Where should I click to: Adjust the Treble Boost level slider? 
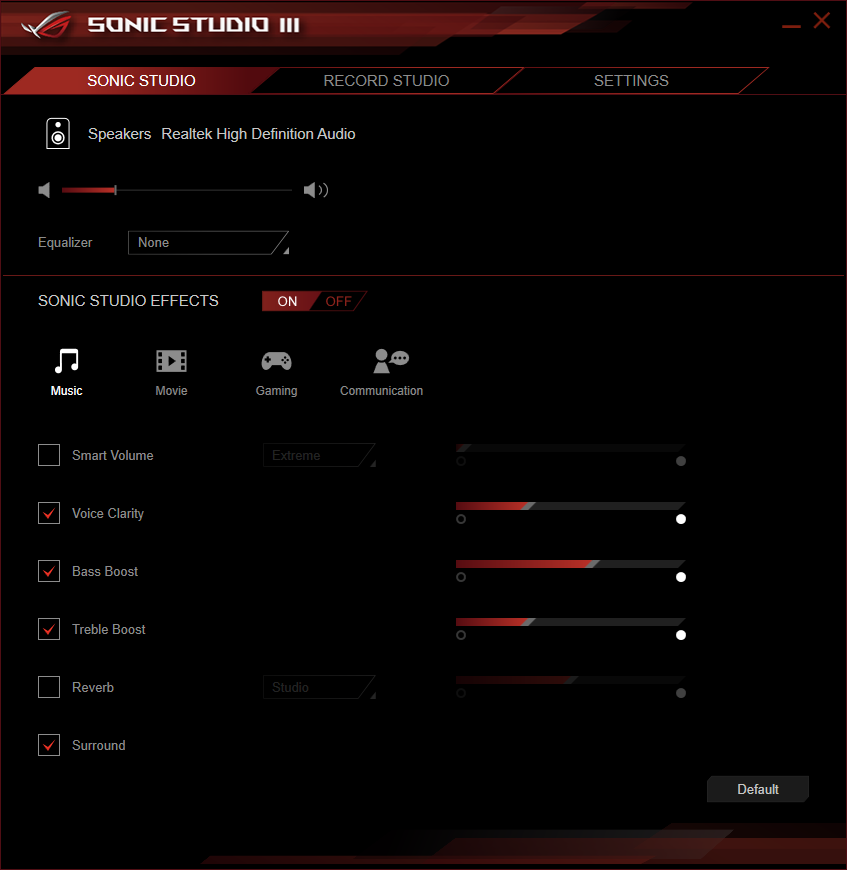[x=570, y=622]
